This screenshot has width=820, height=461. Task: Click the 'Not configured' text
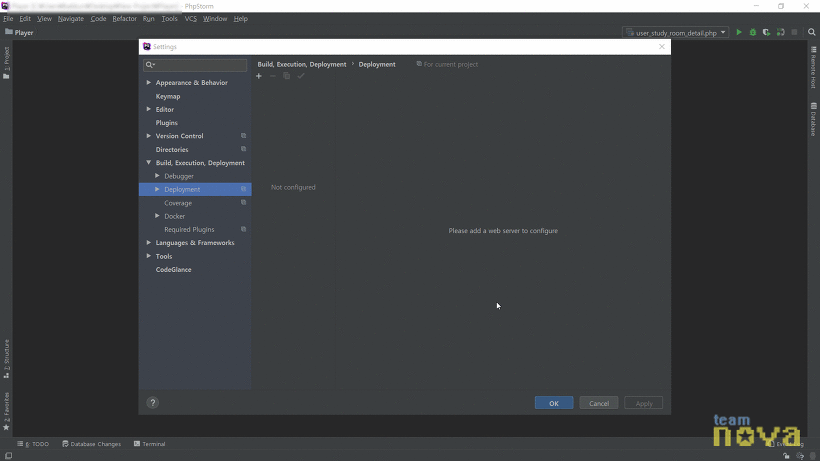click(293, 187)
